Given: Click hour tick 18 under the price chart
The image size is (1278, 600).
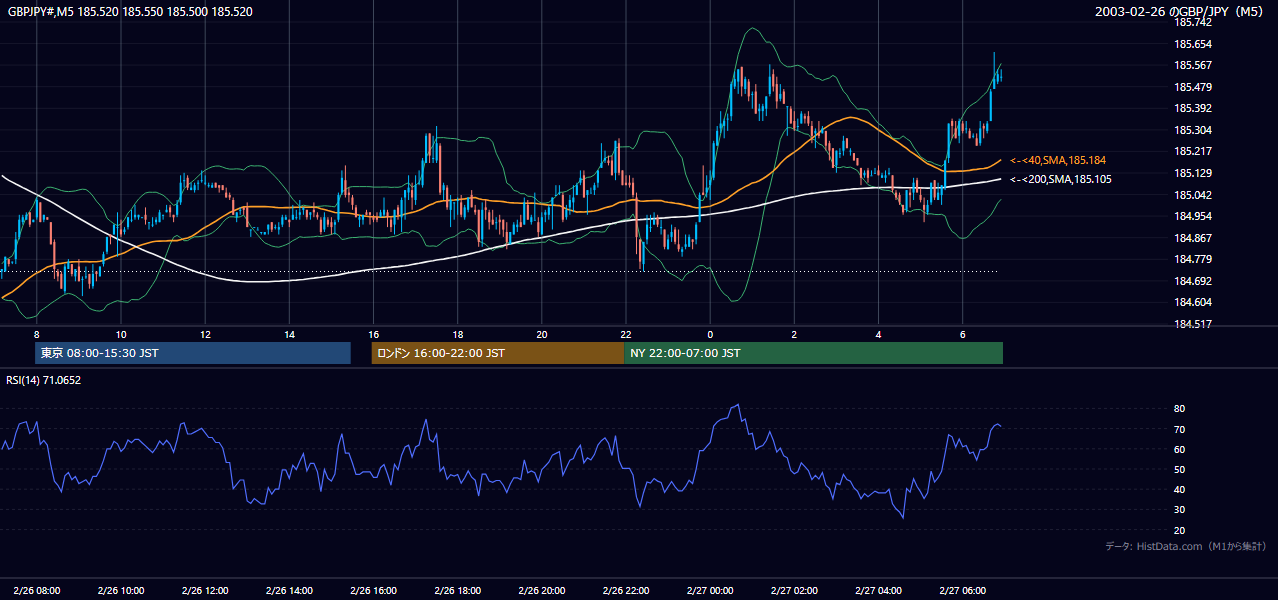Looking at the screenshot, I should (457, 334).
